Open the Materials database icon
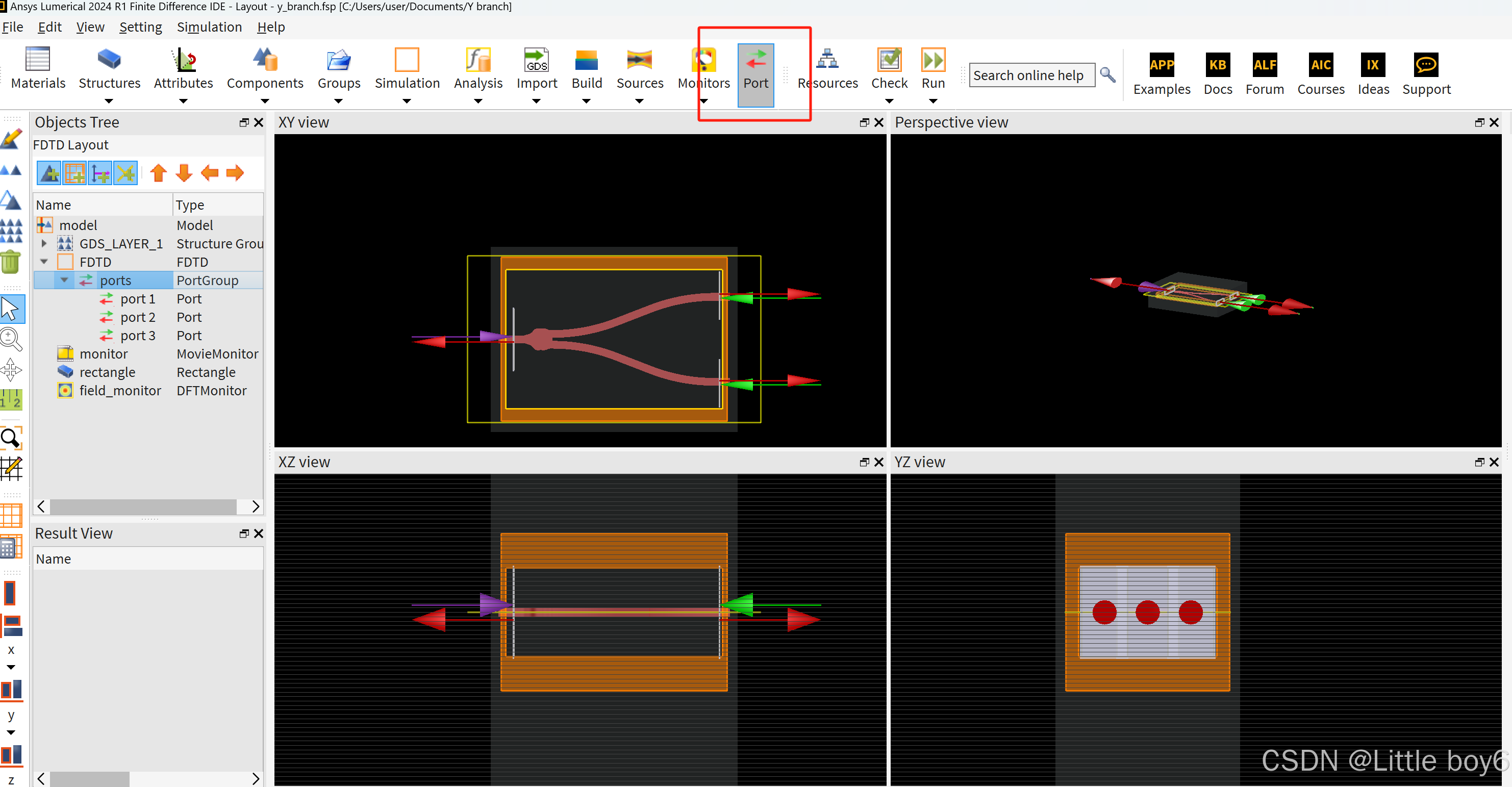The width and height of the screenshot is (1512, 787). (38, 60)
